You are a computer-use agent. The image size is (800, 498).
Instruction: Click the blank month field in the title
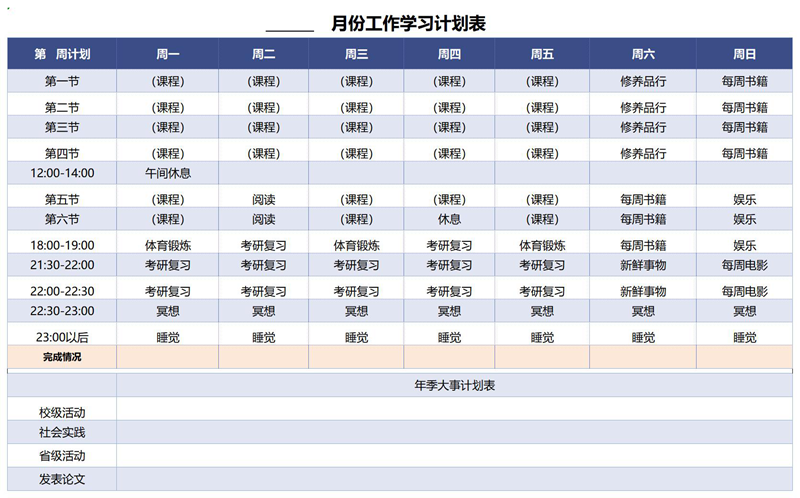tap(291, 23)
